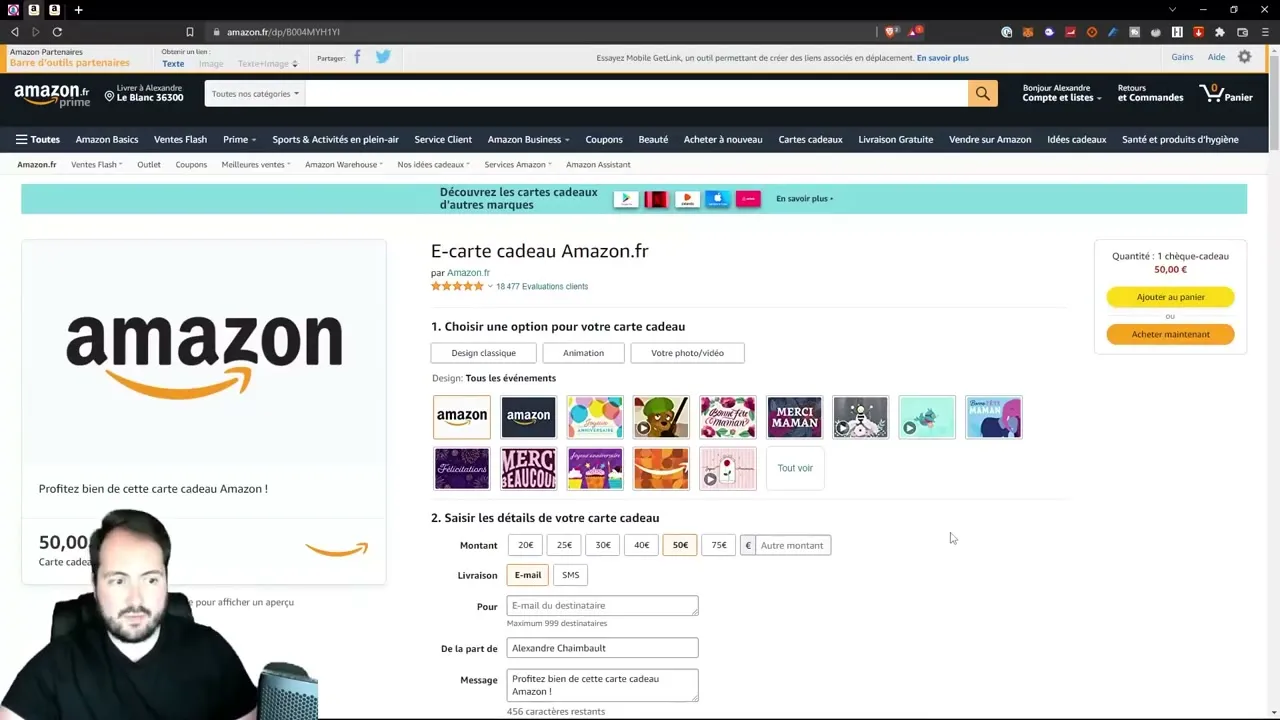Viewport: 1280px width, 720px height.
Task: Select the App Store & iTunes card icon
Action: point(717,198)
